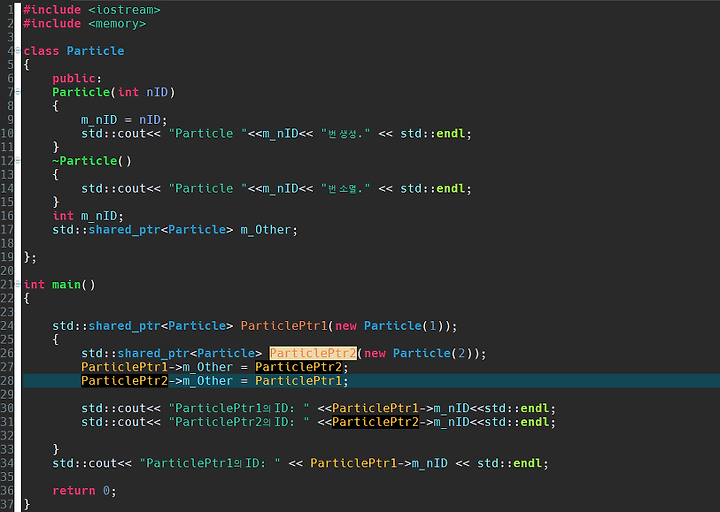Click 'ParticlePtr2->m_nID' on line 31
This screenshot has height=512, width=720.
tap(401, 422)
